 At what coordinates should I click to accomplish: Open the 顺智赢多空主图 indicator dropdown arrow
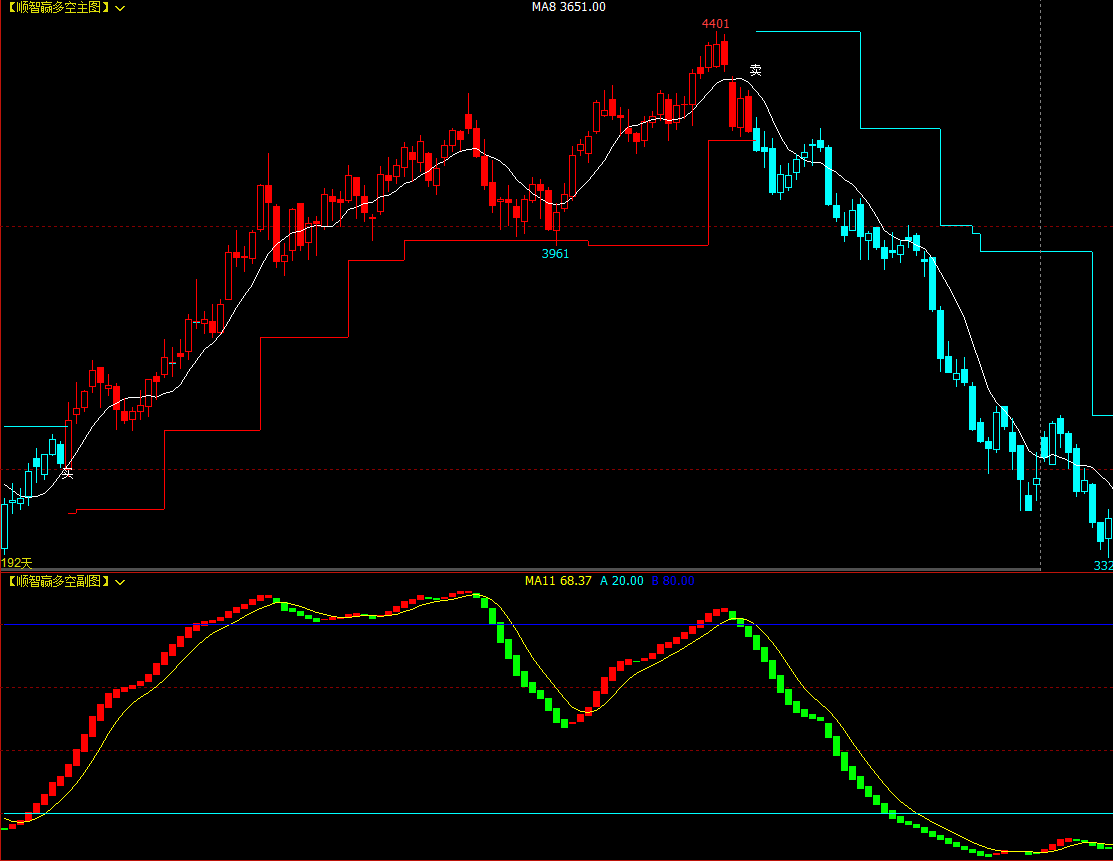coord(120,9)
